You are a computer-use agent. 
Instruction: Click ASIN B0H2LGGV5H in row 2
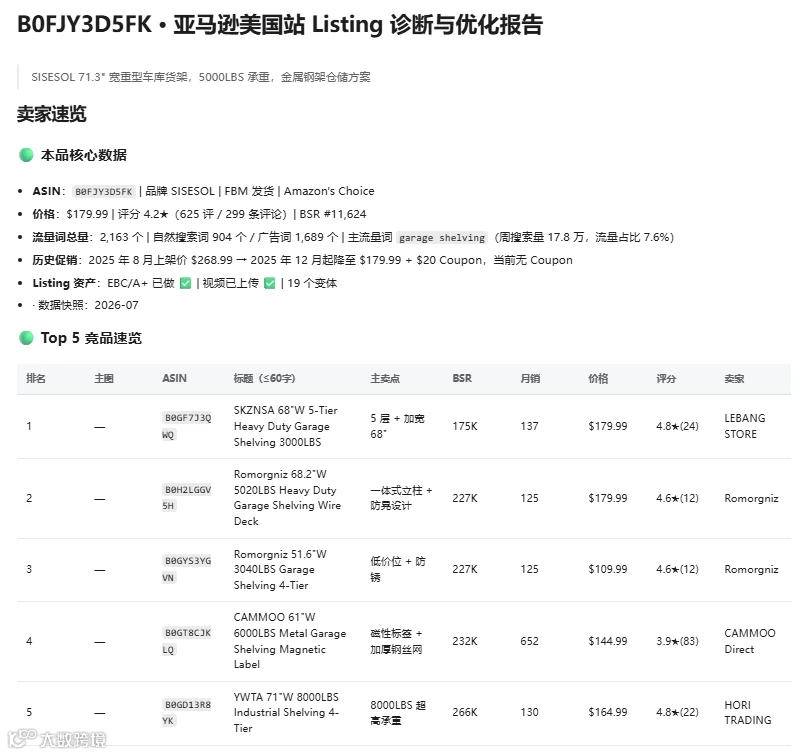pyautogui.click(x=188, y=498)
